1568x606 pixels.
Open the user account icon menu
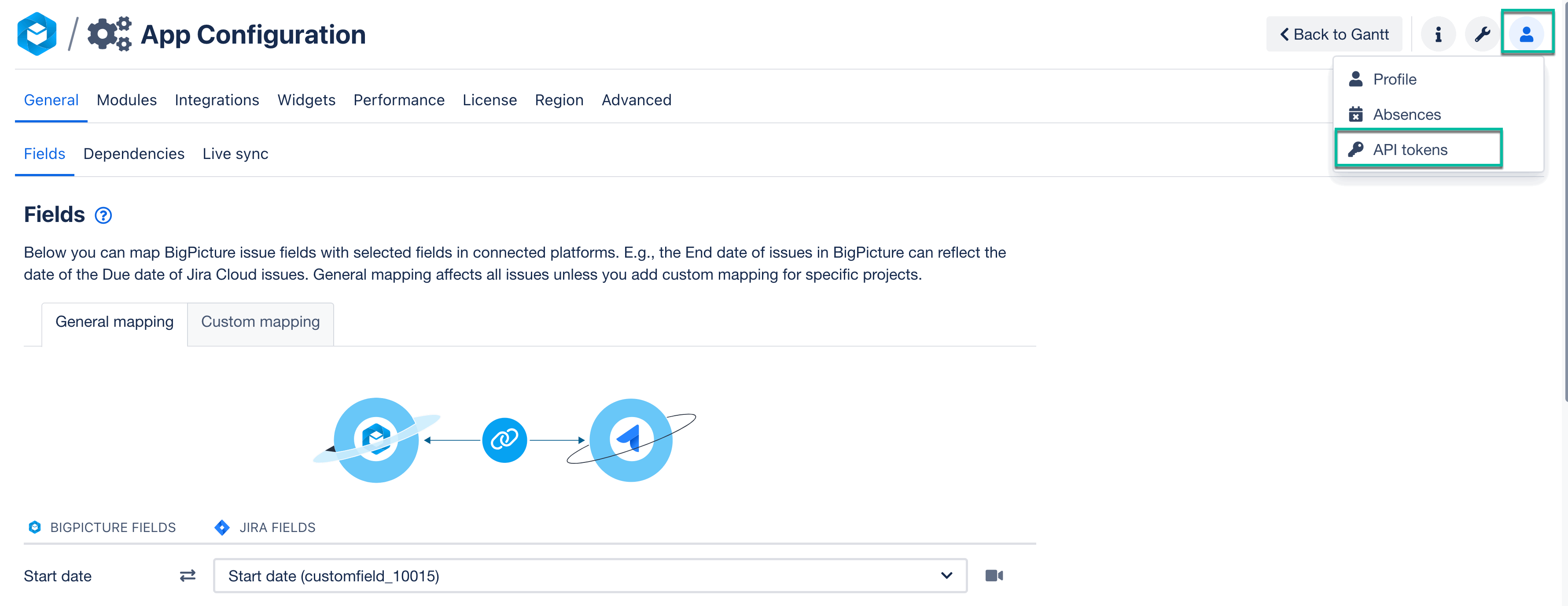1527,33
